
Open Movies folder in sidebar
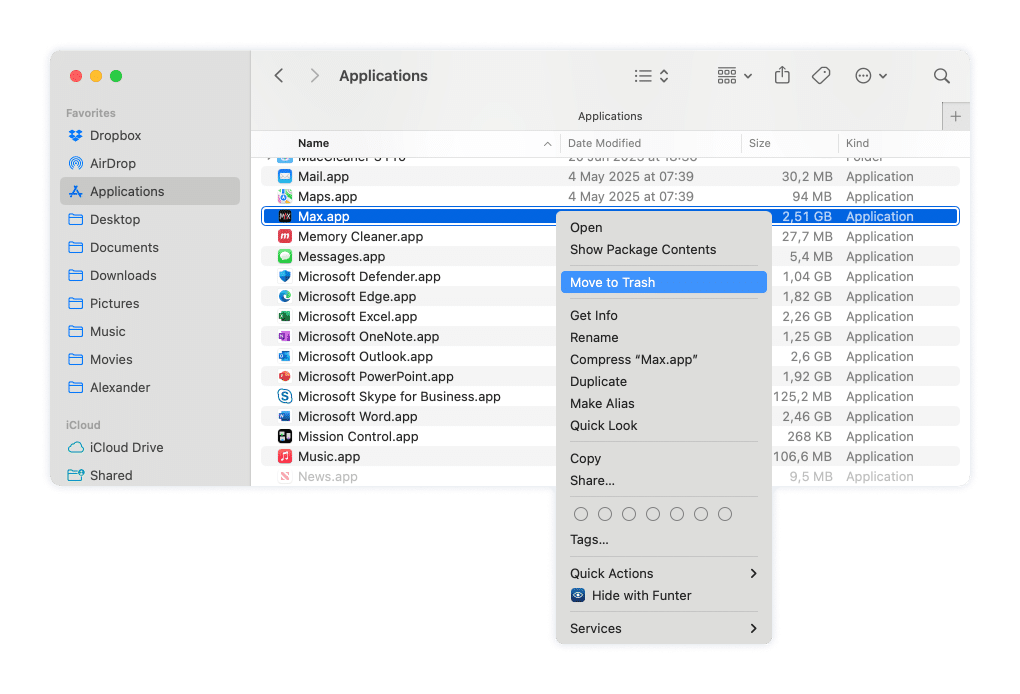(x=150, y=359)
